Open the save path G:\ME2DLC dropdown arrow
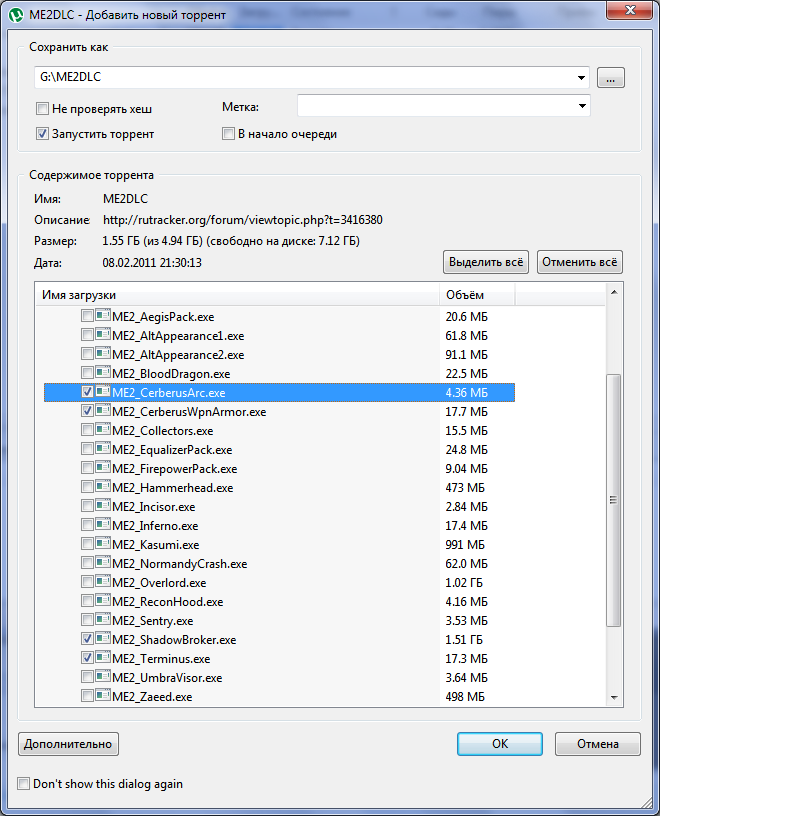798x816 pixels. 581,78
